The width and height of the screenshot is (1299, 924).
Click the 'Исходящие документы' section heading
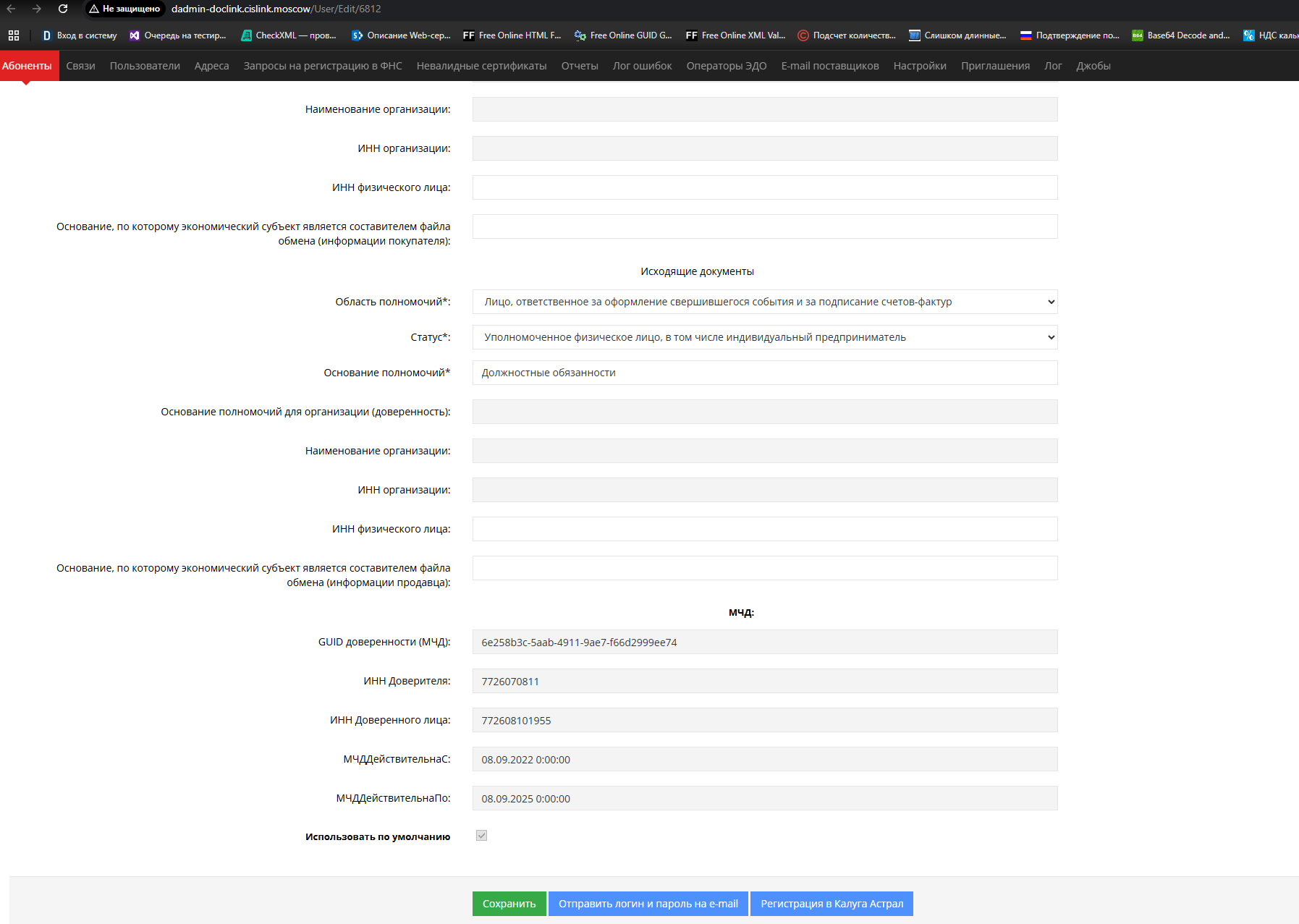coord(697,271)
